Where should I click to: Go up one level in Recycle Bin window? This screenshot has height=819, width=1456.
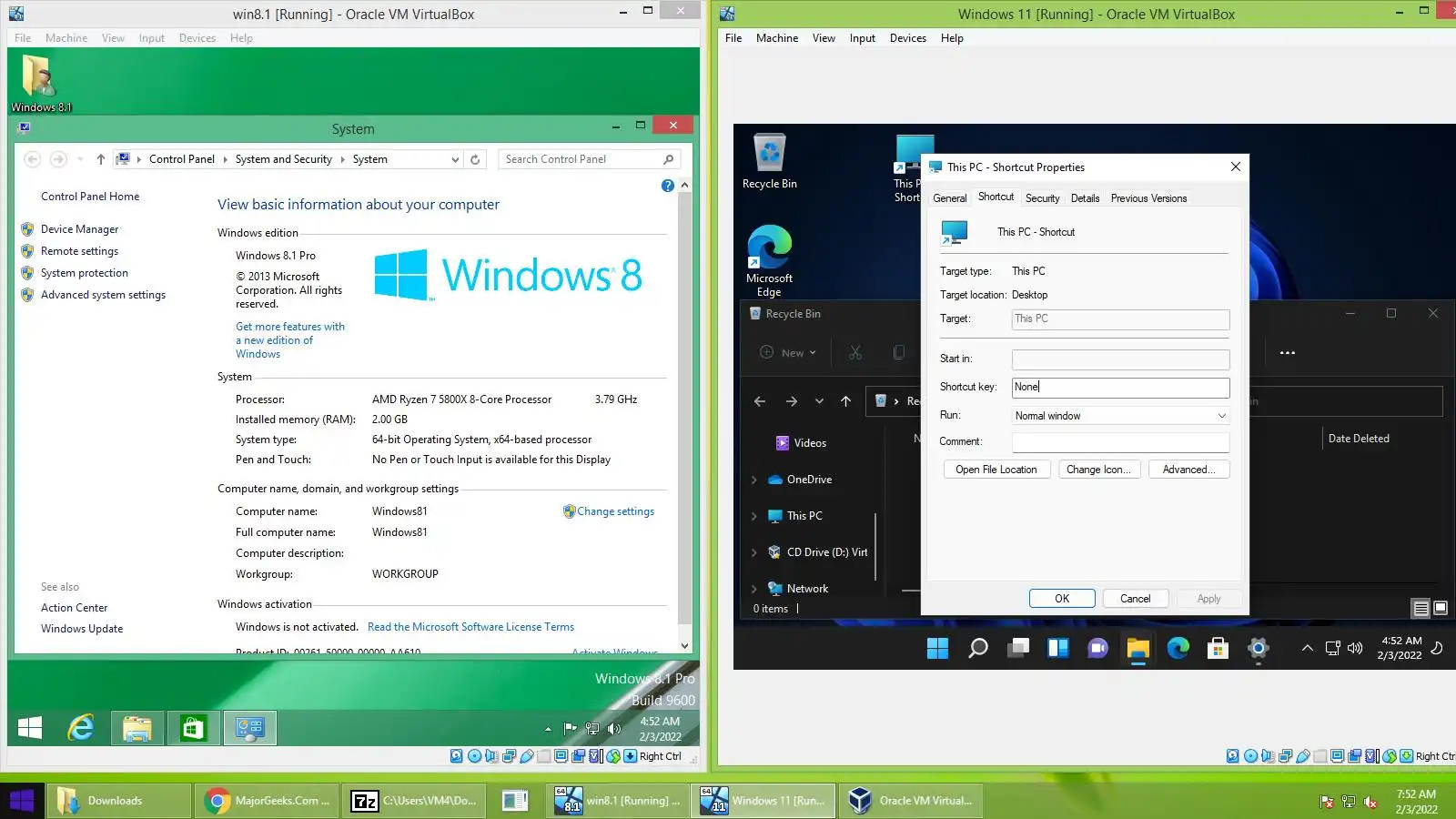point(846,401)
